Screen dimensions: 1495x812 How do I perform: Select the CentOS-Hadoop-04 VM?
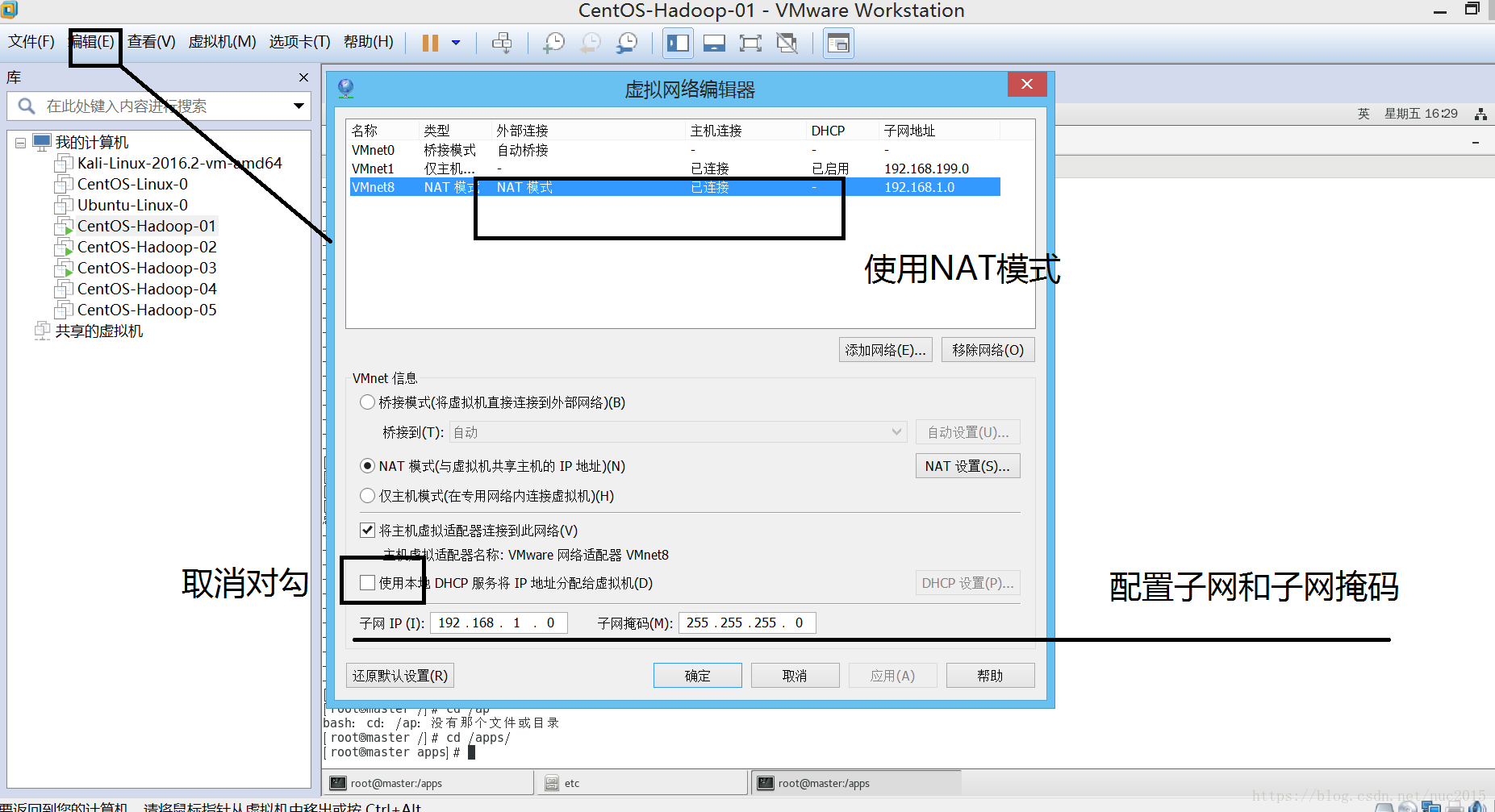tap(147, 289)
